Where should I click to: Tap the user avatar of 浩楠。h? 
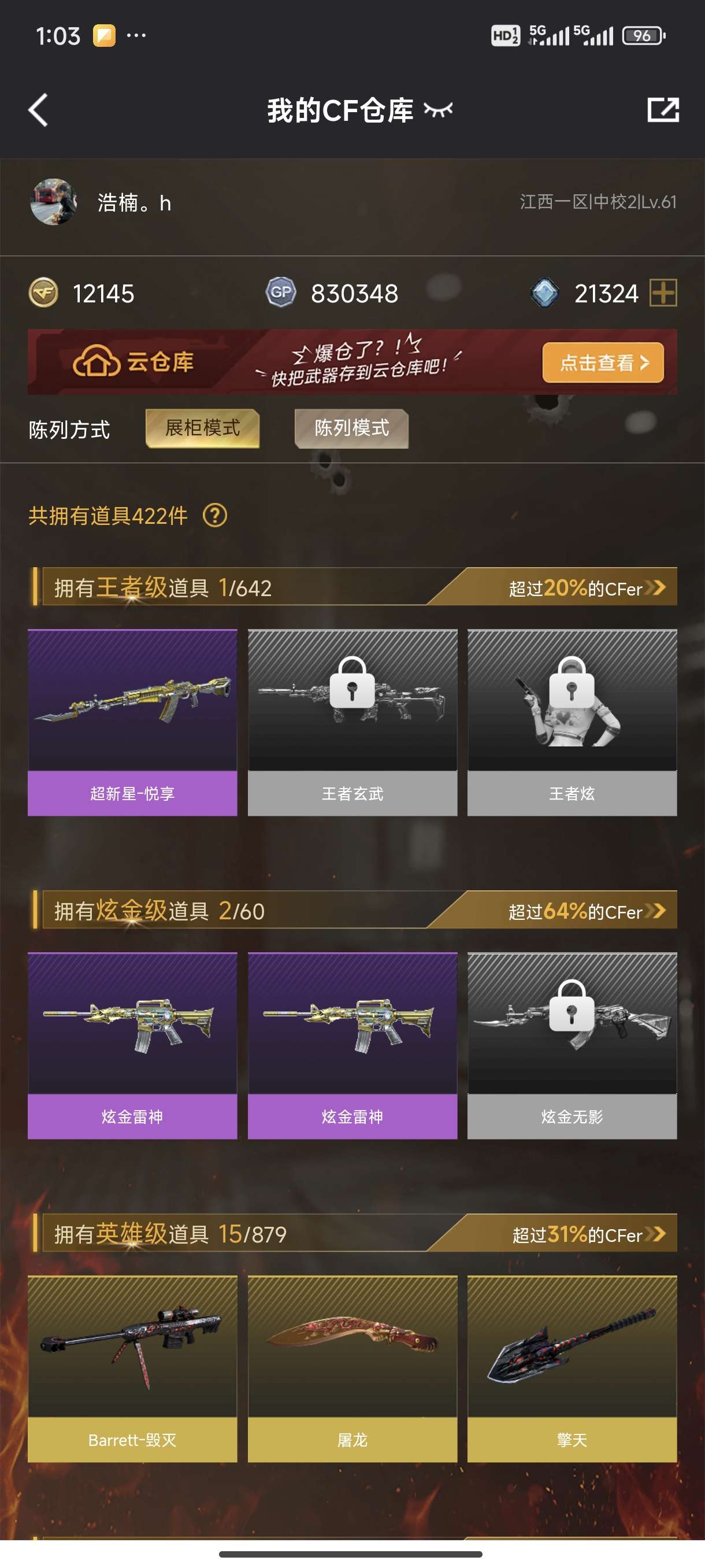54,202
